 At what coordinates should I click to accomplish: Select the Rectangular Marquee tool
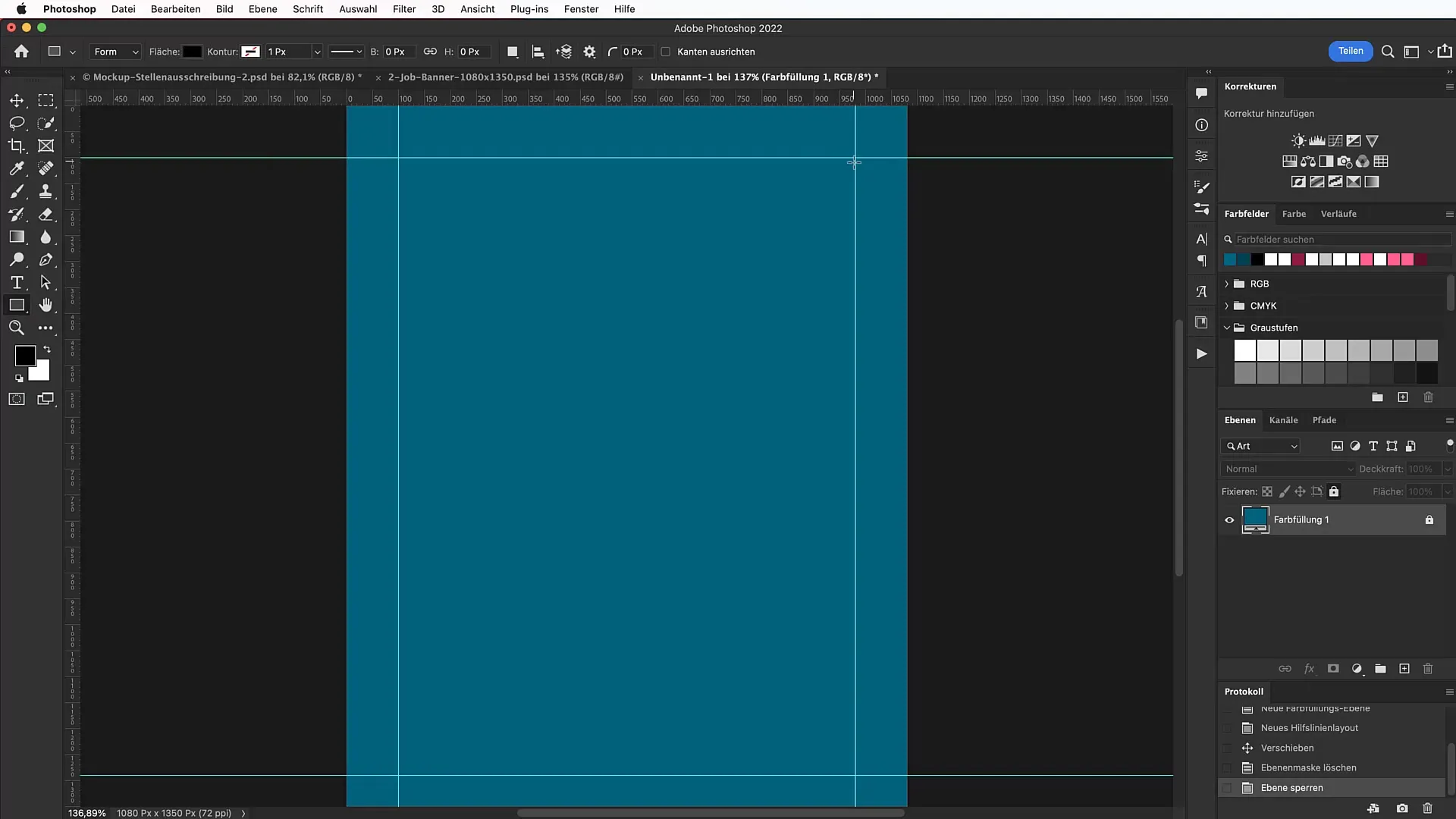pos(46,100)
